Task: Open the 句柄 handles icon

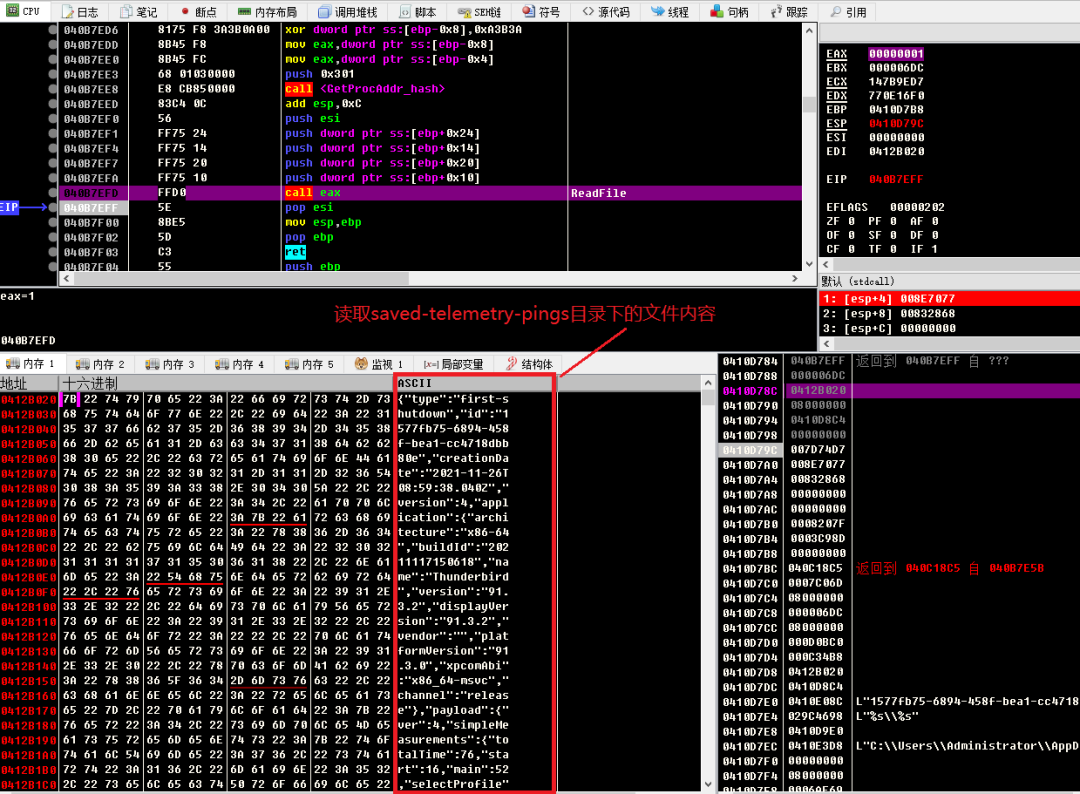Action: [717, 11]
